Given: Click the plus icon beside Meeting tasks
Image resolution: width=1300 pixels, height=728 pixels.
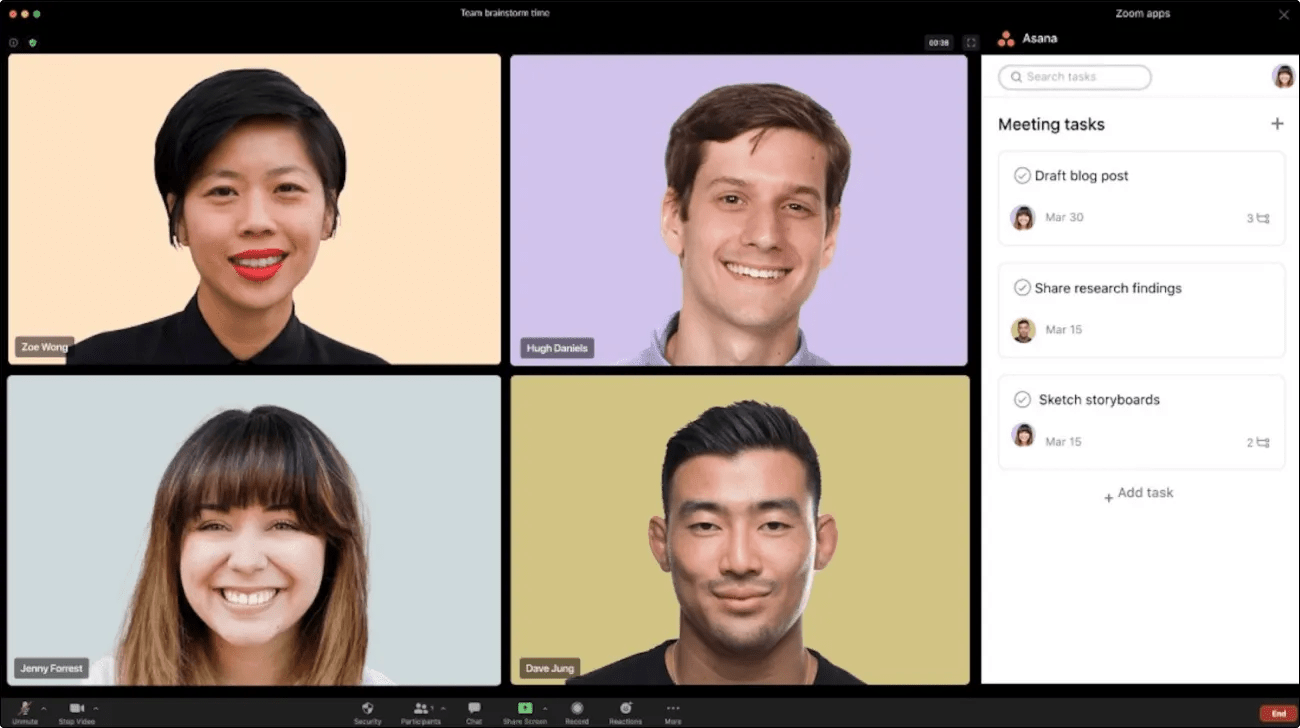Looking at the screenshot, I should tap(1277, 124).
